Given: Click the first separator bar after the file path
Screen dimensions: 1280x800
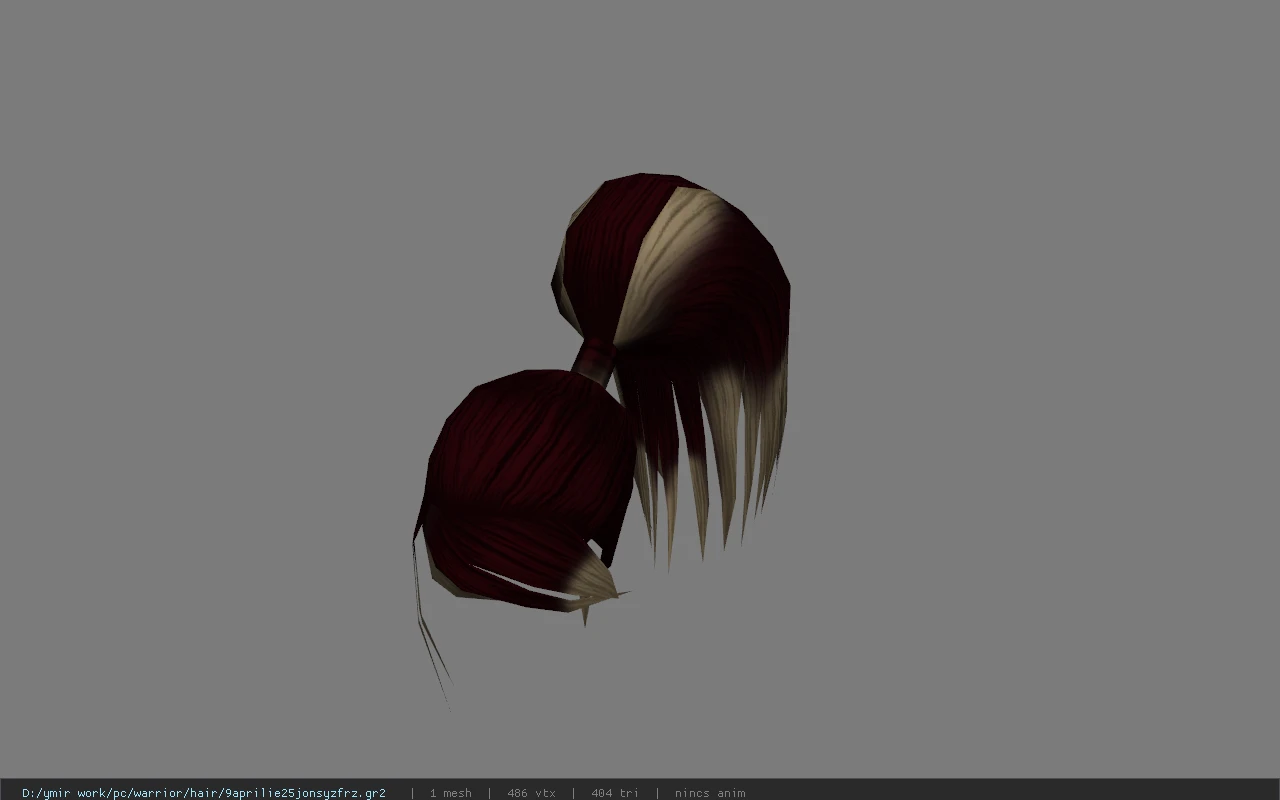Looking at the screenshot, I should pyautogui.click(x=411, y=793).
